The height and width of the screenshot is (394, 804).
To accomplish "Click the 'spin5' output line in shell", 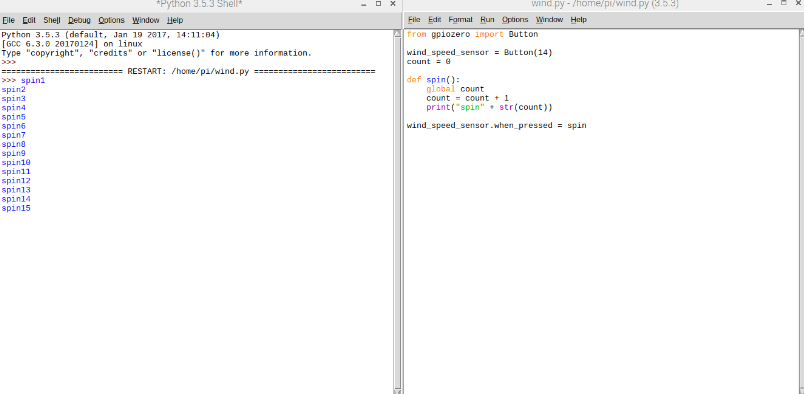I will pos(13,117).
